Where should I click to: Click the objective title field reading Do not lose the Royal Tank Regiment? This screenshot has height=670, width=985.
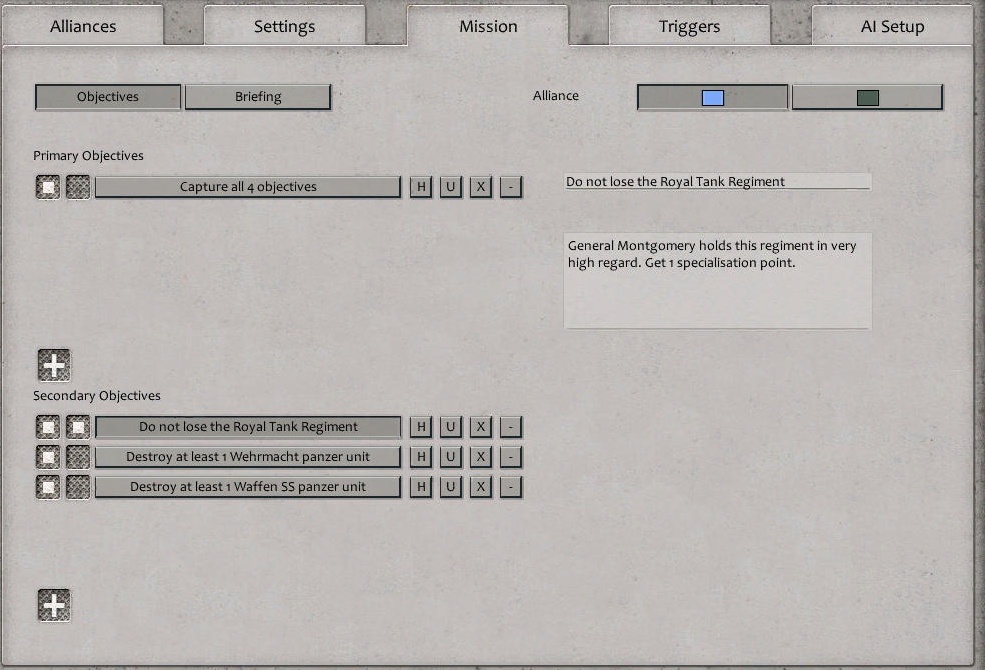(718, 181)
